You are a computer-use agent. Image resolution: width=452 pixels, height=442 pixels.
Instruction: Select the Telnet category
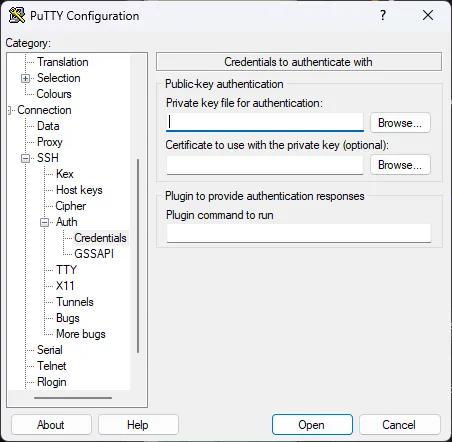52,366
